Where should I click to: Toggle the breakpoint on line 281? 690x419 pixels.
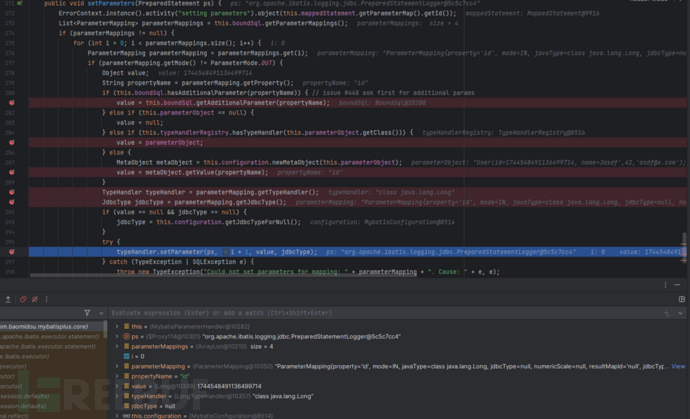[x=12, y=103]
